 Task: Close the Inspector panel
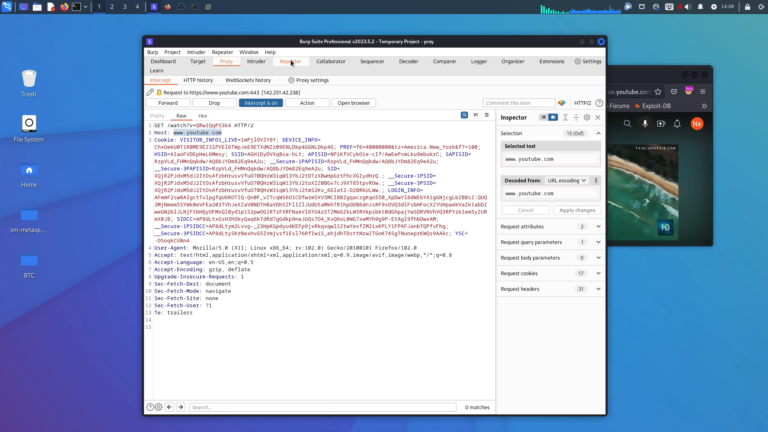click(x=598, y=118)
